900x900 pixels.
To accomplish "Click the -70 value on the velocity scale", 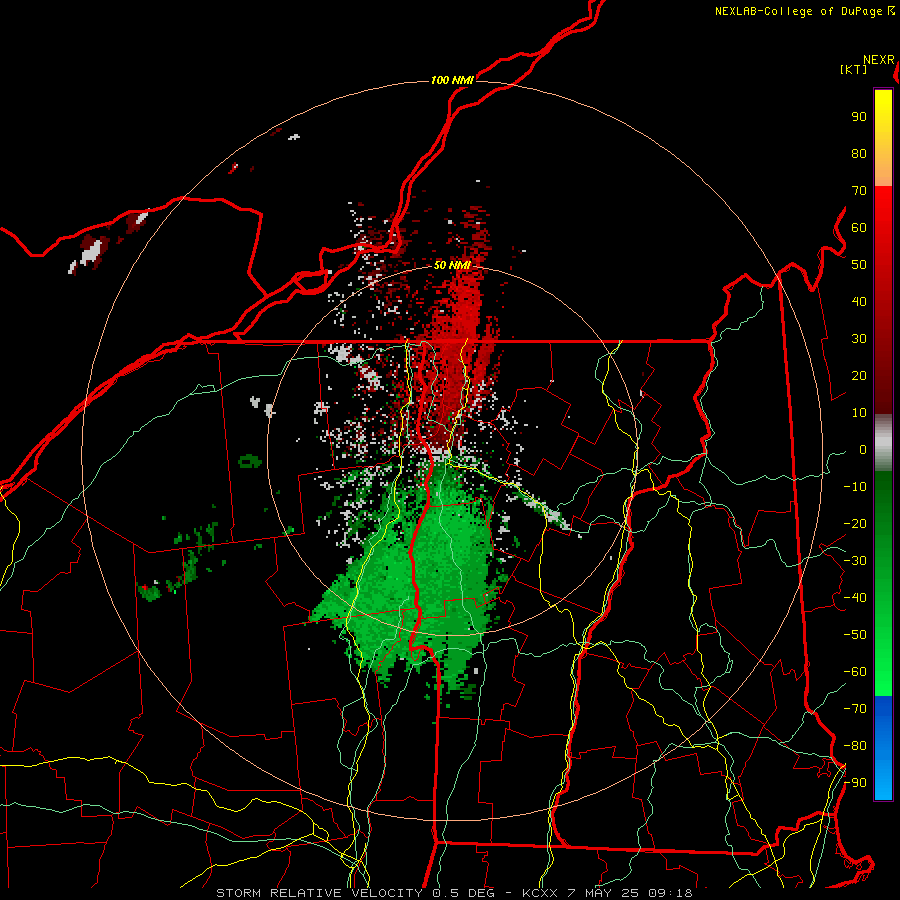I will (855, 709).
